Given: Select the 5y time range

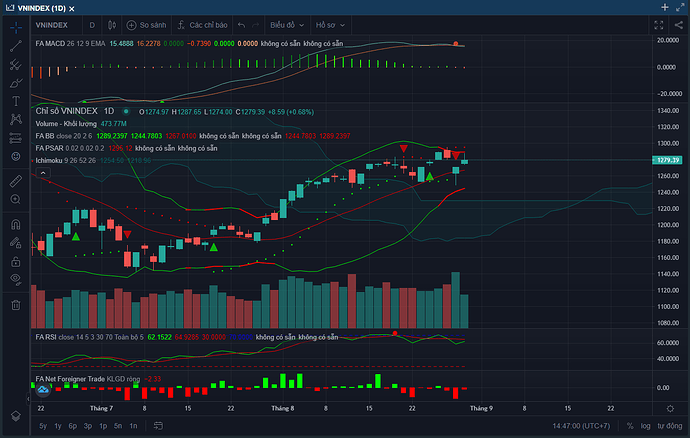Looking at the screenshot, I should (x=43, y=426).
